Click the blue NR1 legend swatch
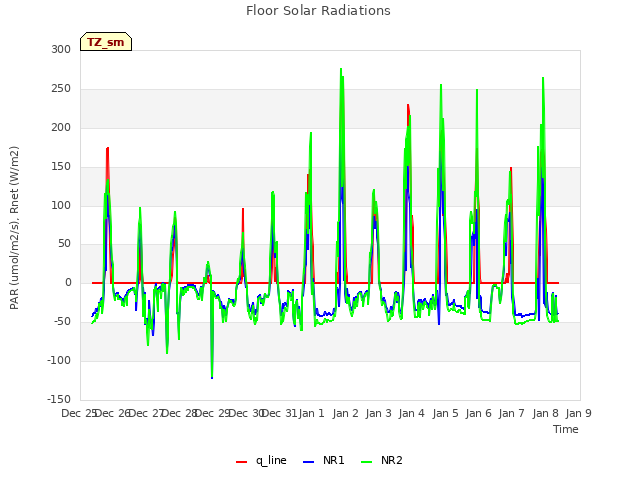This screenshot has width=640, height=480. pos(309,462)
